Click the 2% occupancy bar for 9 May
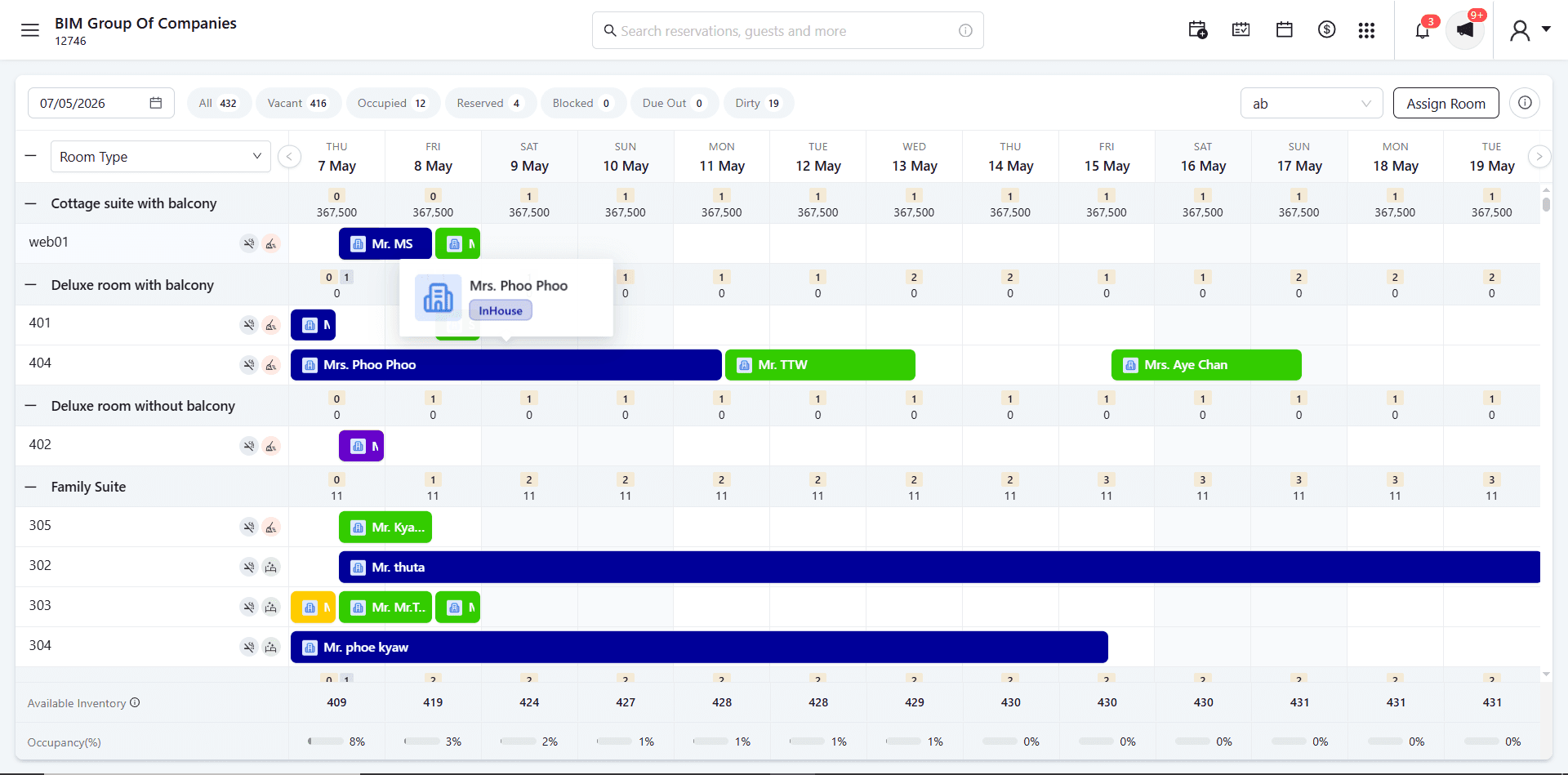 pyautogui.click(x=518, y=742)
